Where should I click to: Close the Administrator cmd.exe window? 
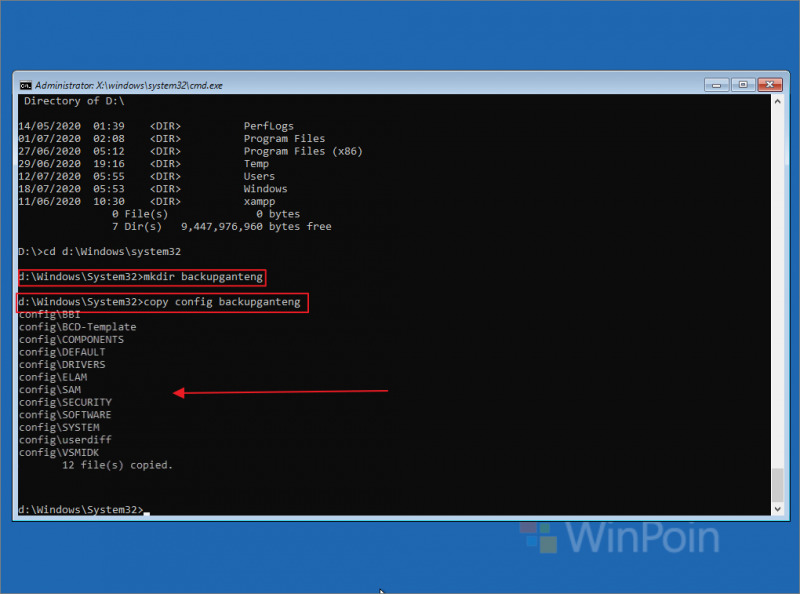click(x=770, y=85)
